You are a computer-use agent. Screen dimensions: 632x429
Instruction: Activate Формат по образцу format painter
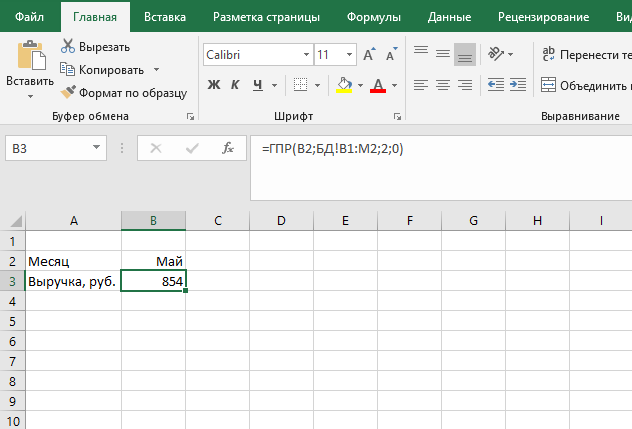[124, 93]
